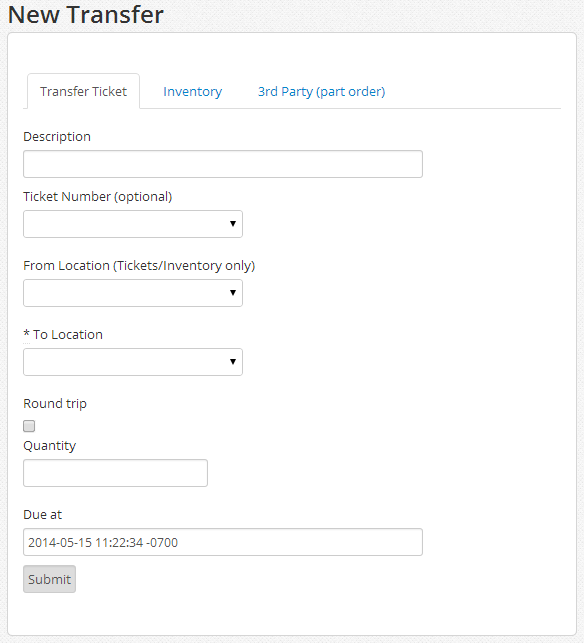Click the "From Location (Tickets/Inventory only)" label
Screen dimensions: 584x643
139,265
